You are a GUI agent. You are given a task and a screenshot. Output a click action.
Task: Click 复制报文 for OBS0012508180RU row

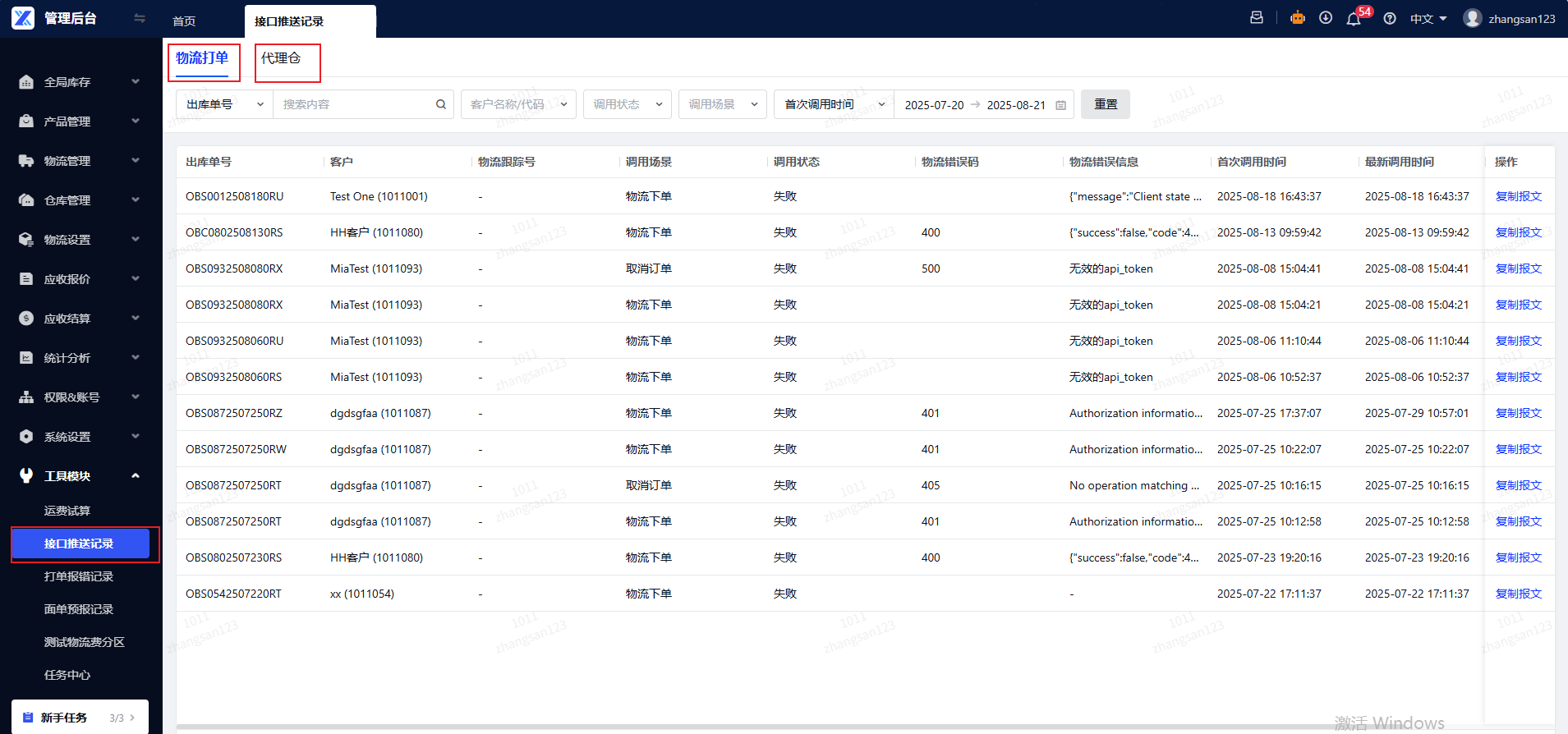1519,196
